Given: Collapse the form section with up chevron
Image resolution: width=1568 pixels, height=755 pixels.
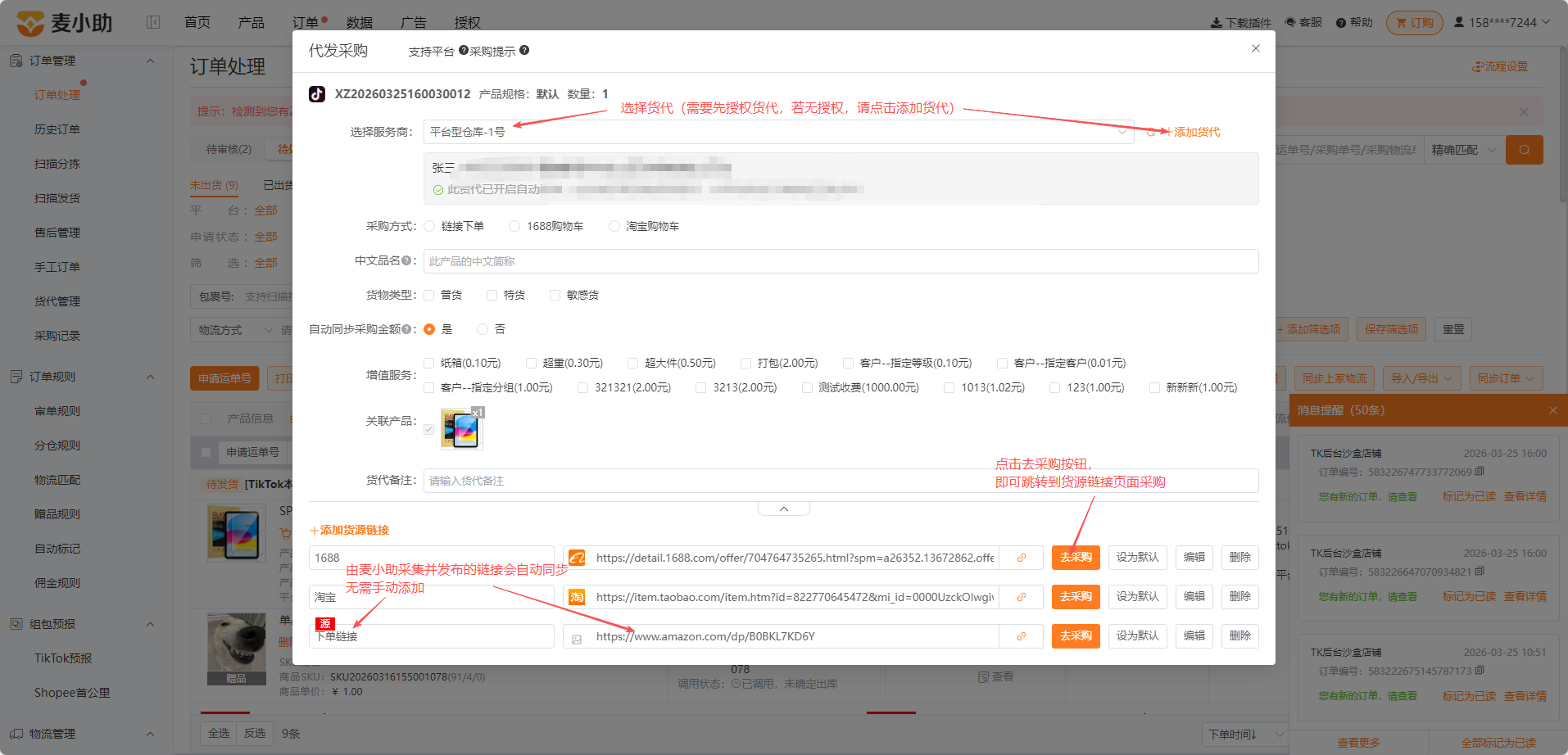Looking at the screenshot, I should (x=784, y=509).
